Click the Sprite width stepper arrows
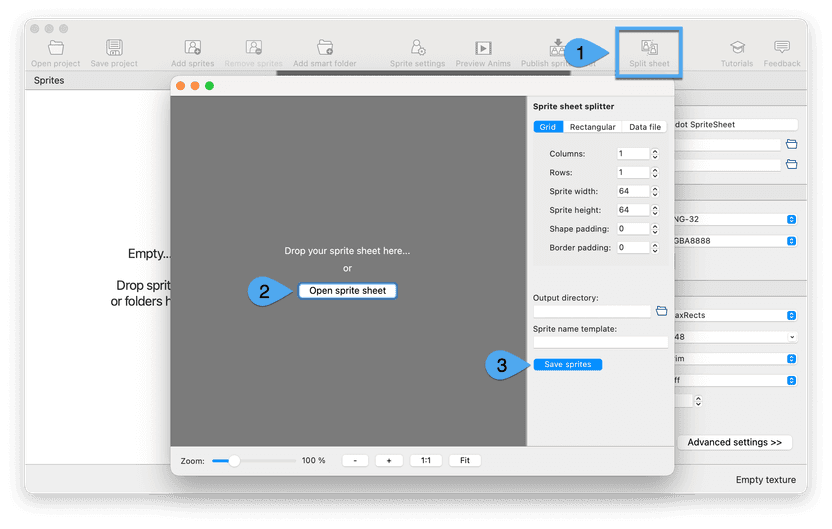832x529 pixels. pos(655,191)
